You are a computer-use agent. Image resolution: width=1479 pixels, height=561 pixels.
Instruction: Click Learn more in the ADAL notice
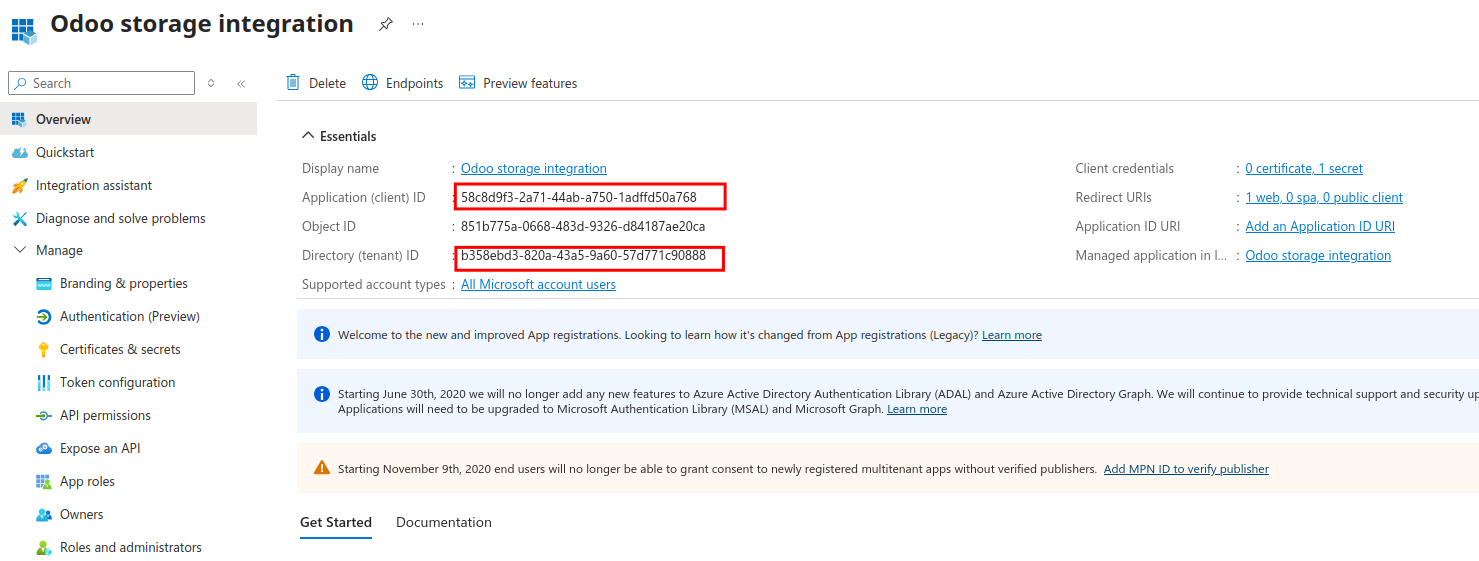click(917, 409)
